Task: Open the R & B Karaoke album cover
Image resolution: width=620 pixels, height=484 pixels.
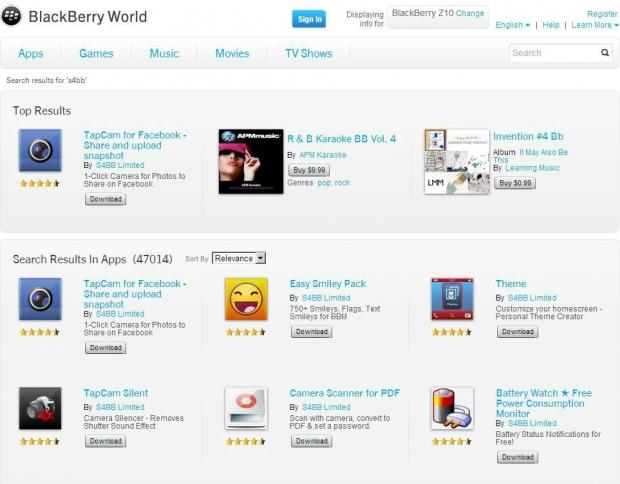Action: click(x=251, y=161)
